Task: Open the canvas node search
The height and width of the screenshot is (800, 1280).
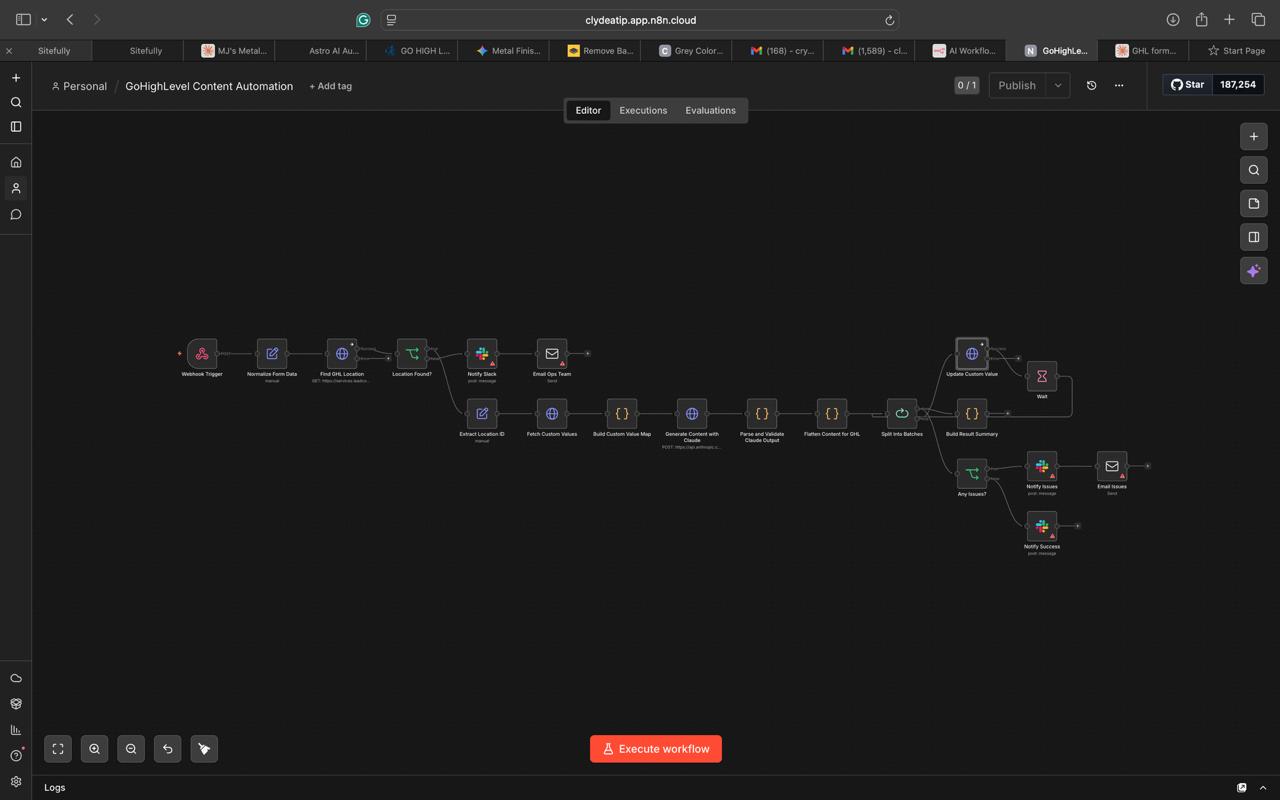Action: tap(1254, 170)
